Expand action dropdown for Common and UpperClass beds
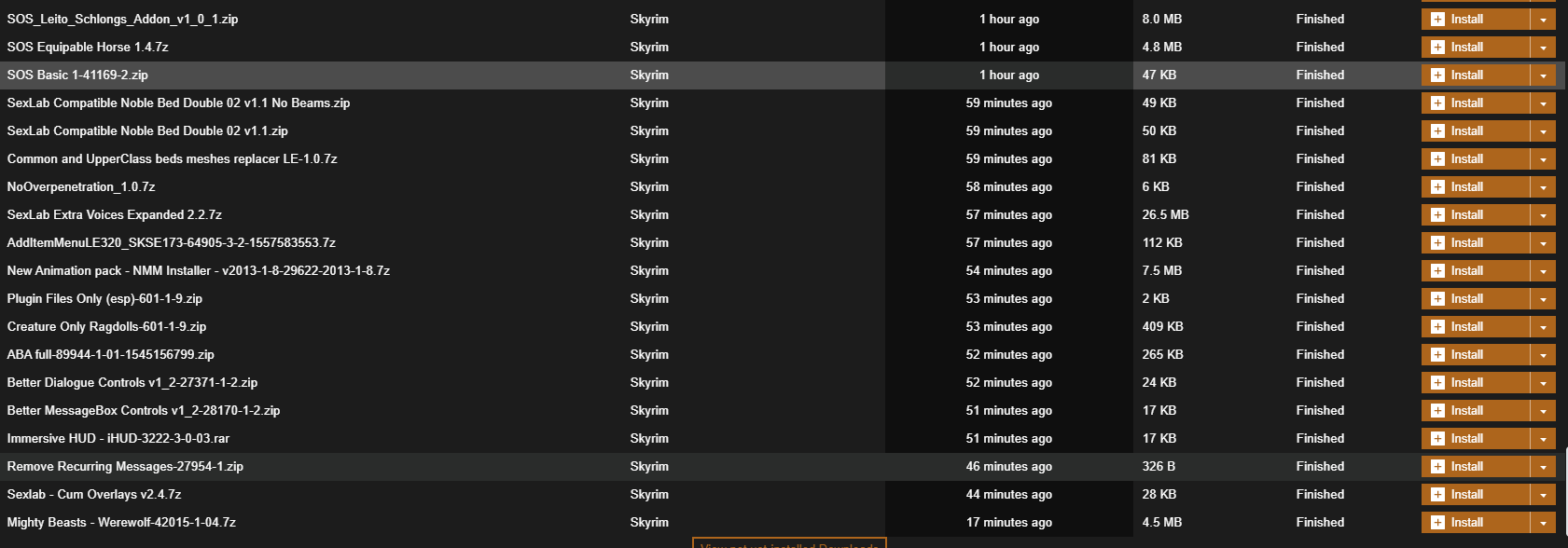 click(x=1543, y=158)
